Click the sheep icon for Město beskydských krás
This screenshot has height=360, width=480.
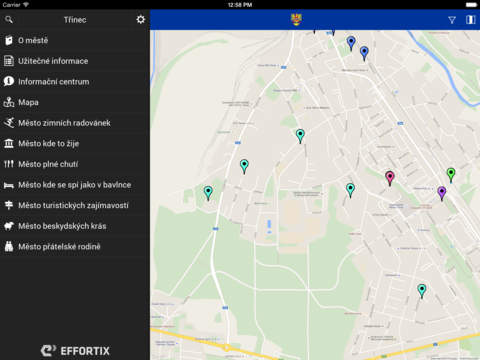[9, 226]
